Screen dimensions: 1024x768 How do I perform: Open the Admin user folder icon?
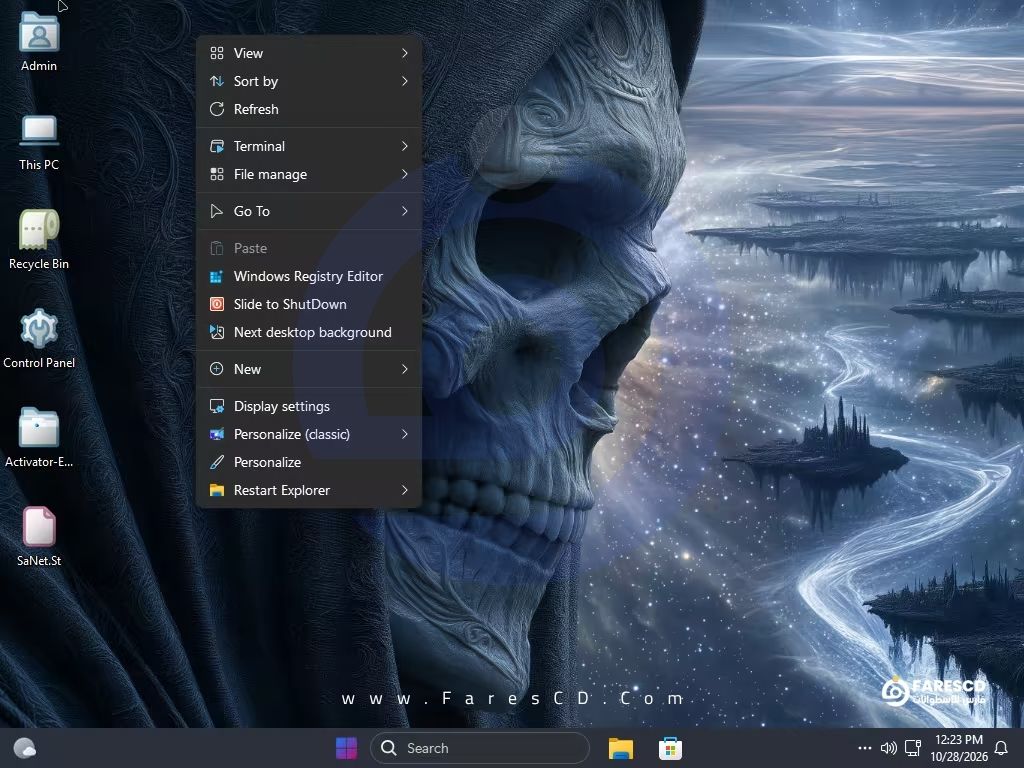point(39,33)
